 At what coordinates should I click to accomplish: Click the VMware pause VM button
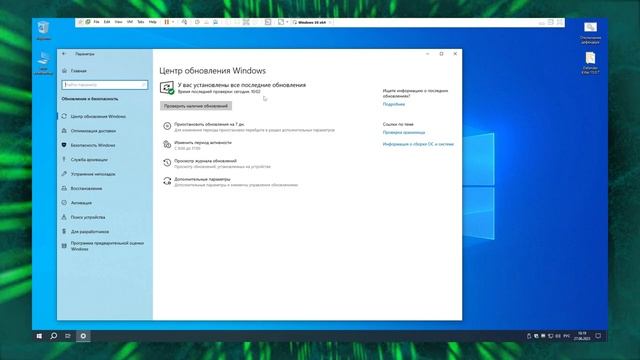pyautogui.click(x=167, y=22)
